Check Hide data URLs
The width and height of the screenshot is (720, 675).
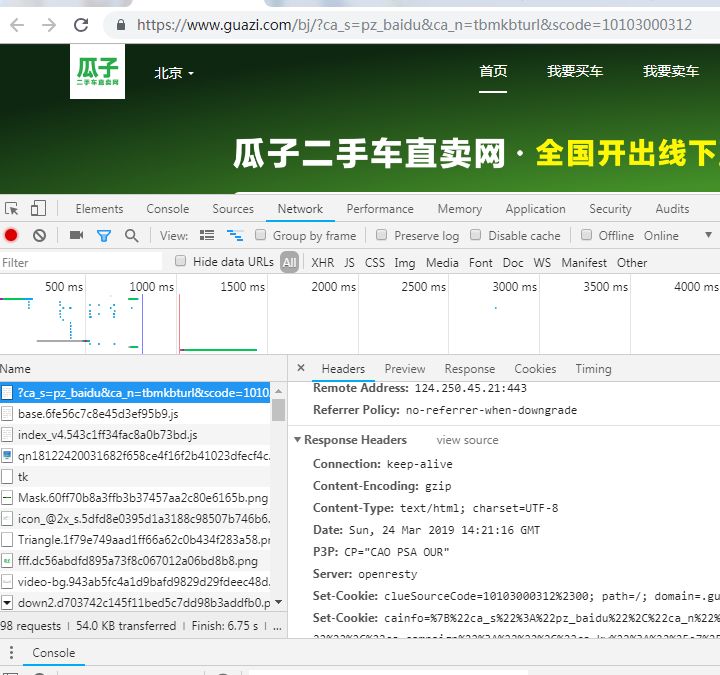click(x=180, y=261)
